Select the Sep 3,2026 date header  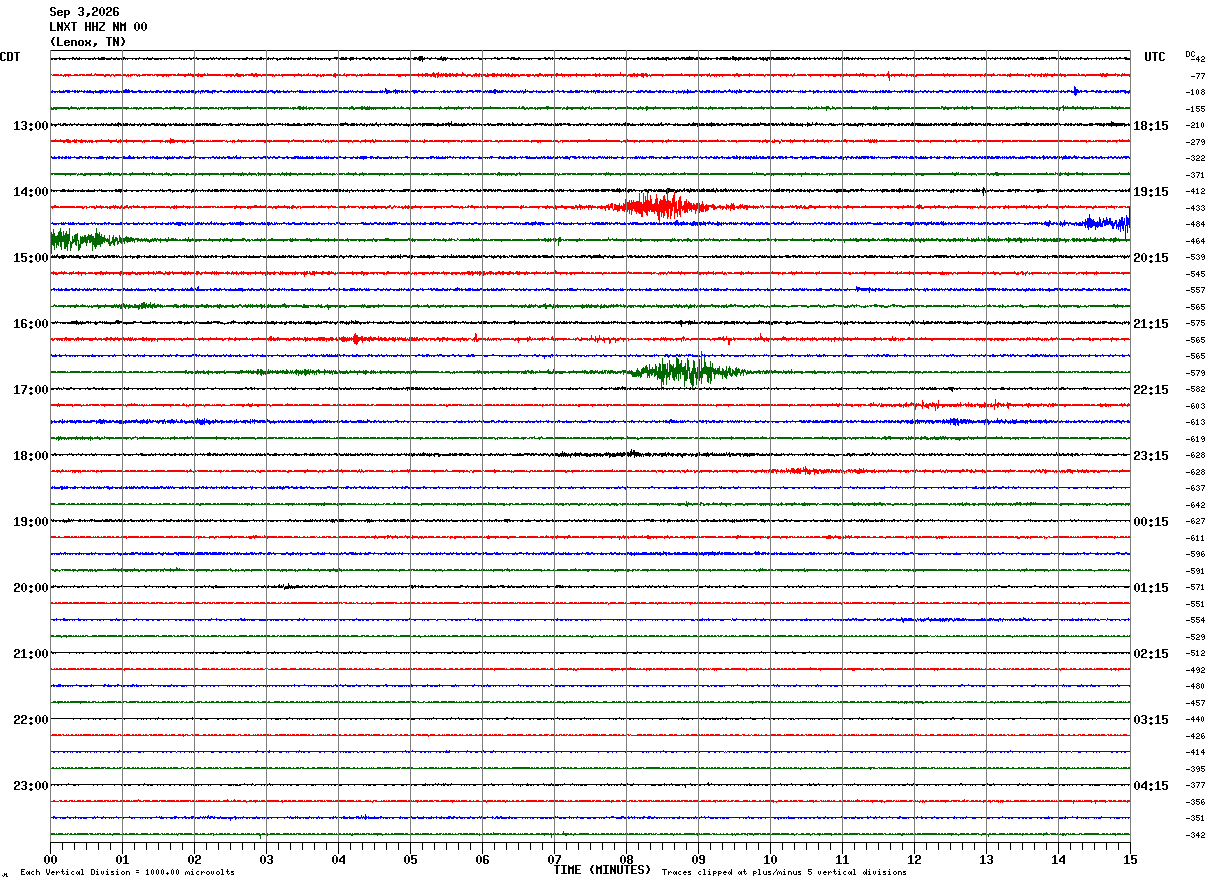[84, 12]
